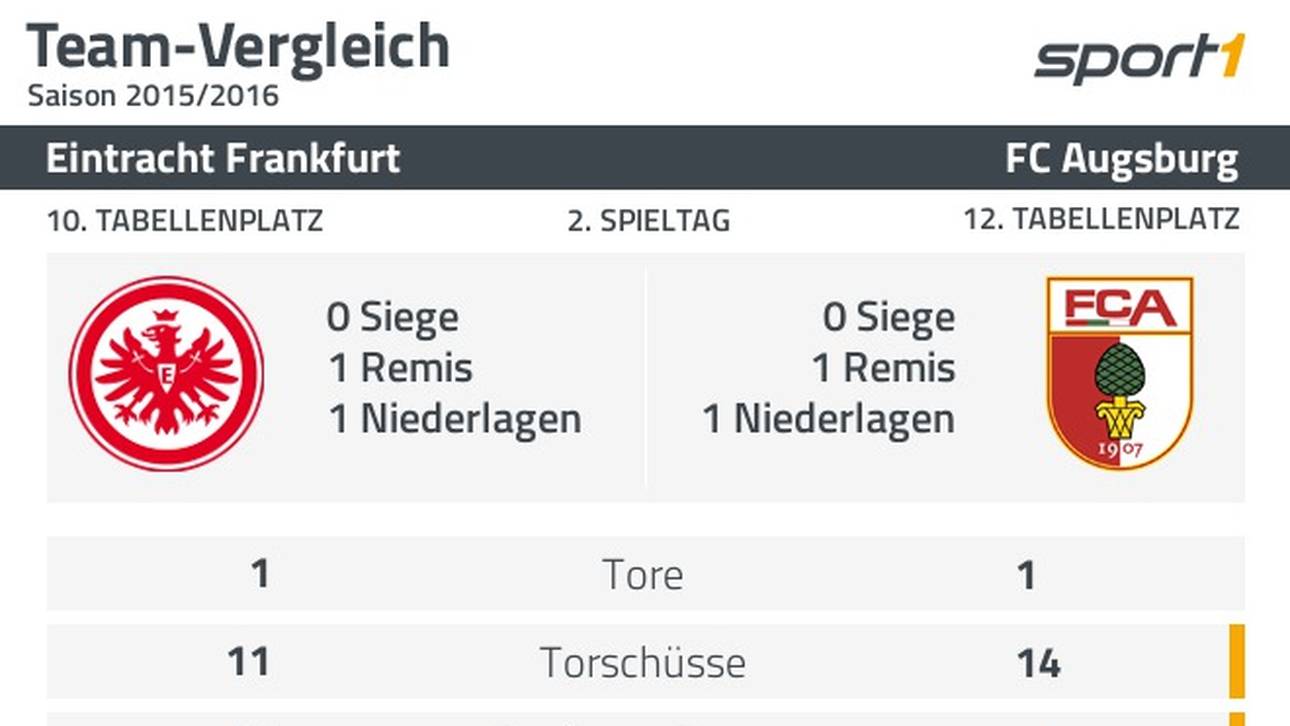Open the sport1 logo

[1140, 59]
